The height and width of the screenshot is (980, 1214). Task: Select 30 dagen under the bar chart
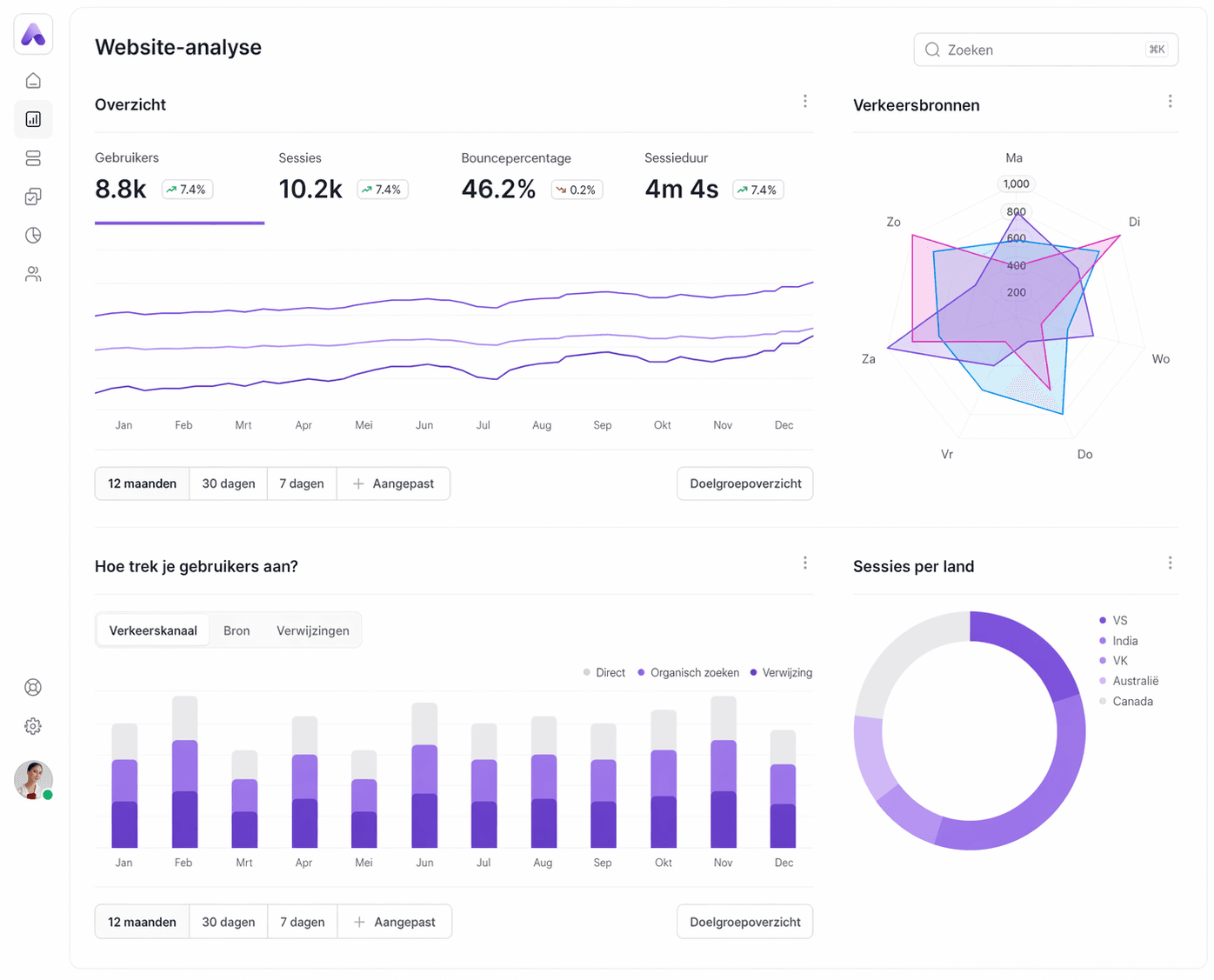click(x=229, y=923)
